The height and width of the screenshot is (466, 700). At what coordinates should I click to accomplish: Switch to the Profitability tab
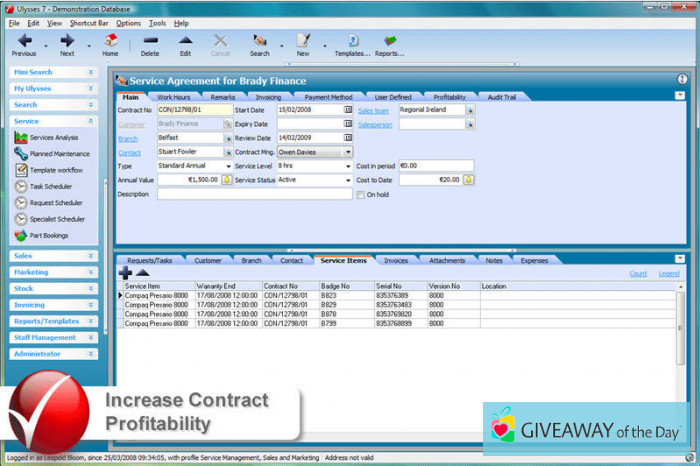pos(449,97)
